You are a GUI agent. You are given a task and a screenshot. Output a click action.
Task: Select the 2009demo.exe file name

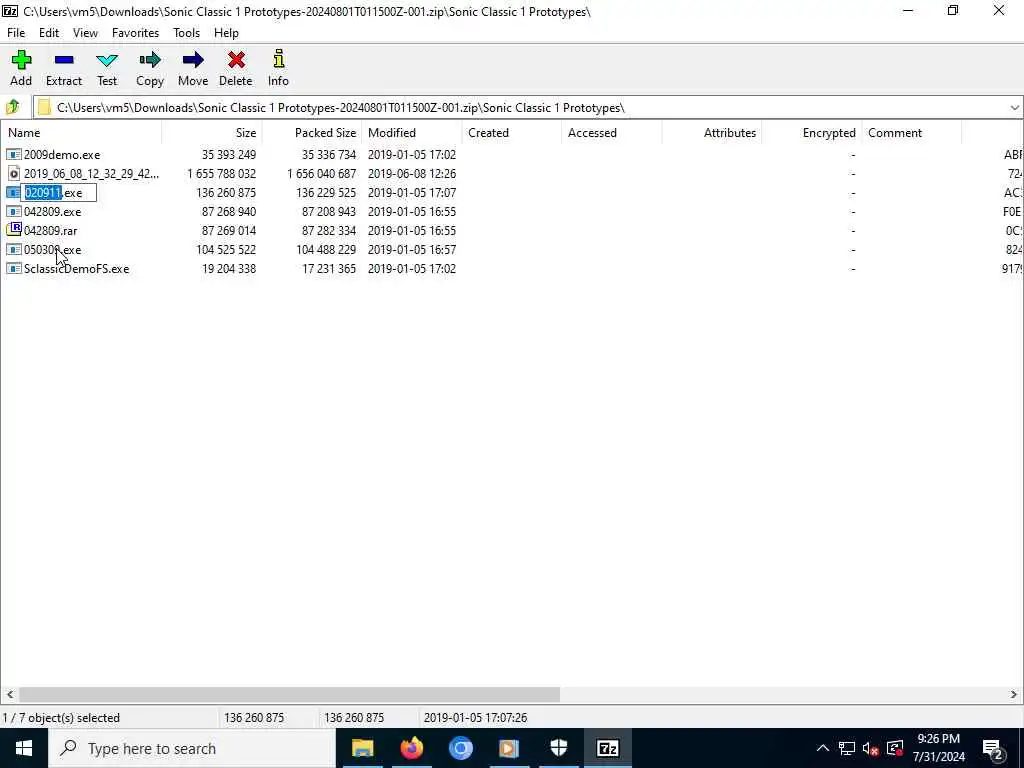click(62, 155)
